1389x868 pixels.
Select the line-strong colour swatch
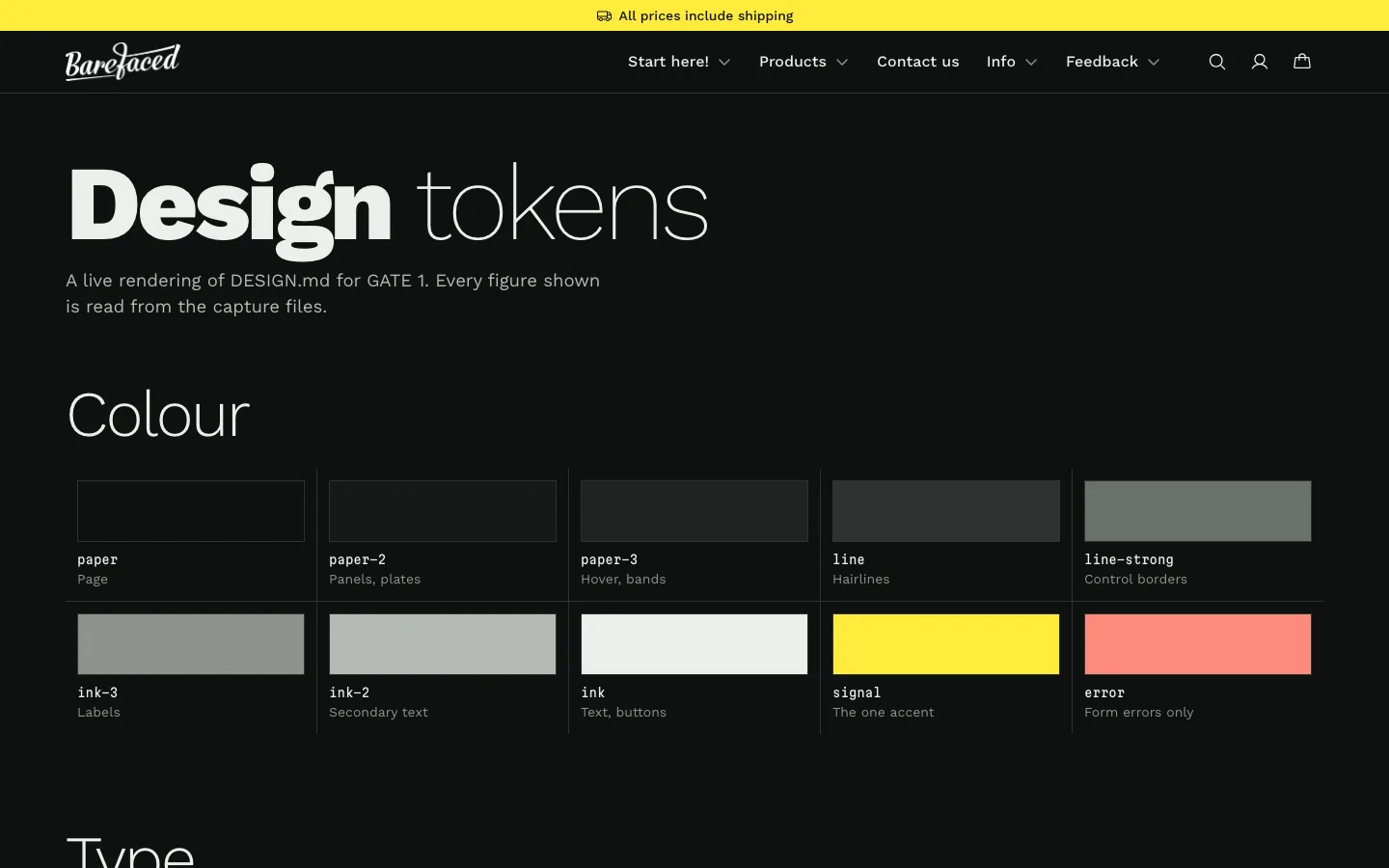pos(1198,511)
